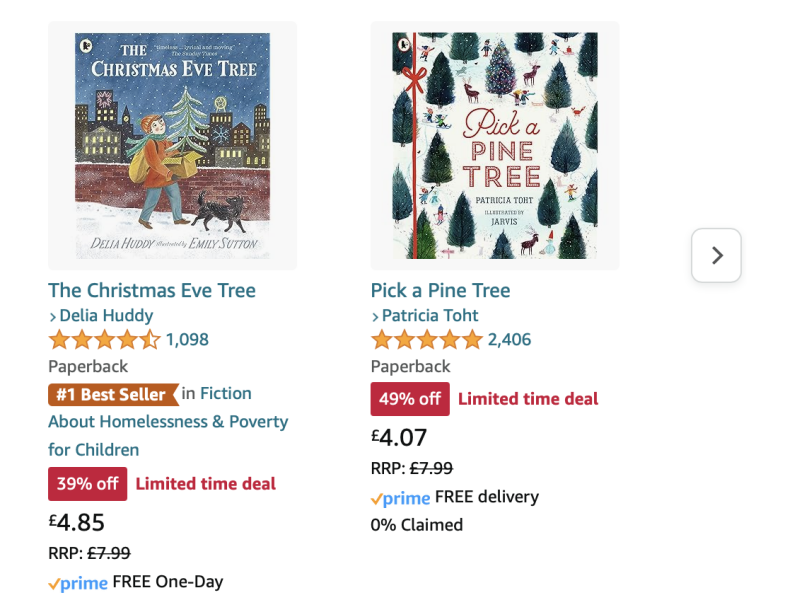Expand the Patricia Toht author chevron
The image size is (785, 600).
click(376, 316)
